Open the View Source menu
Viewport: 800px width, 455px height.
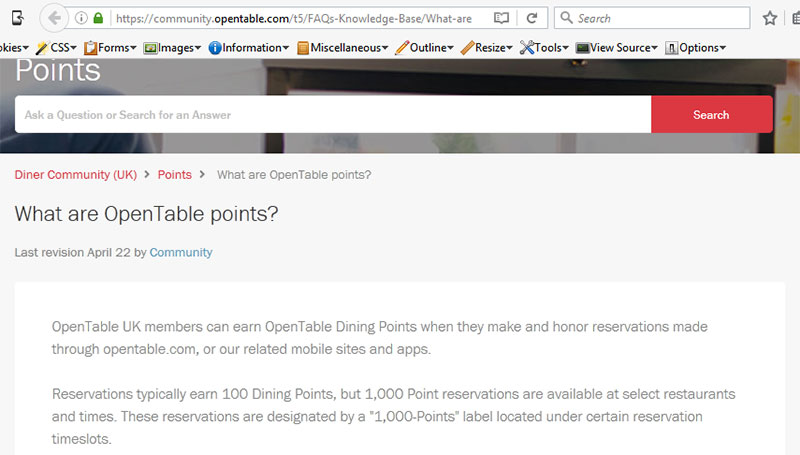pyautogui.click(x=624, y=48)
